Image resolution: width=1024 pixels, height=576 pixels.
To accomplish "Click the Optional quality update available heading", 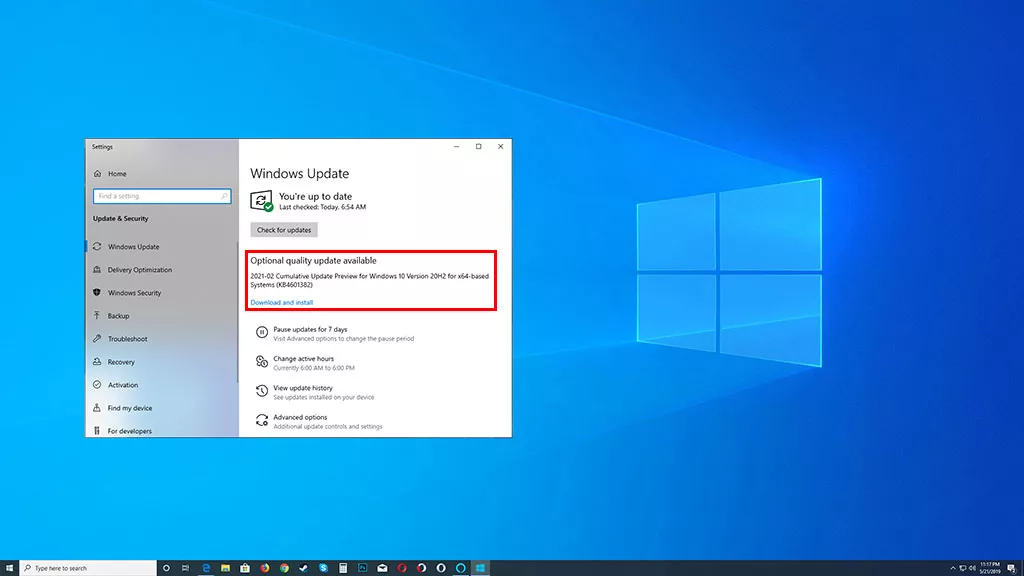I will (313, 261).
